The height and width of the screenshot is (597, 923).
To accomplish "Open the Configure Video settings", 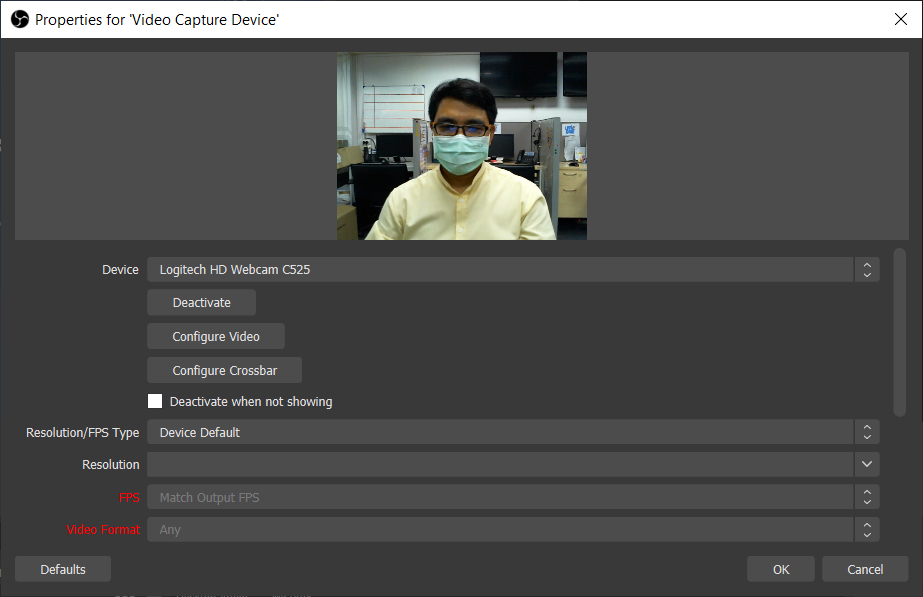I will pyautogui.click(x=216, y=336).
